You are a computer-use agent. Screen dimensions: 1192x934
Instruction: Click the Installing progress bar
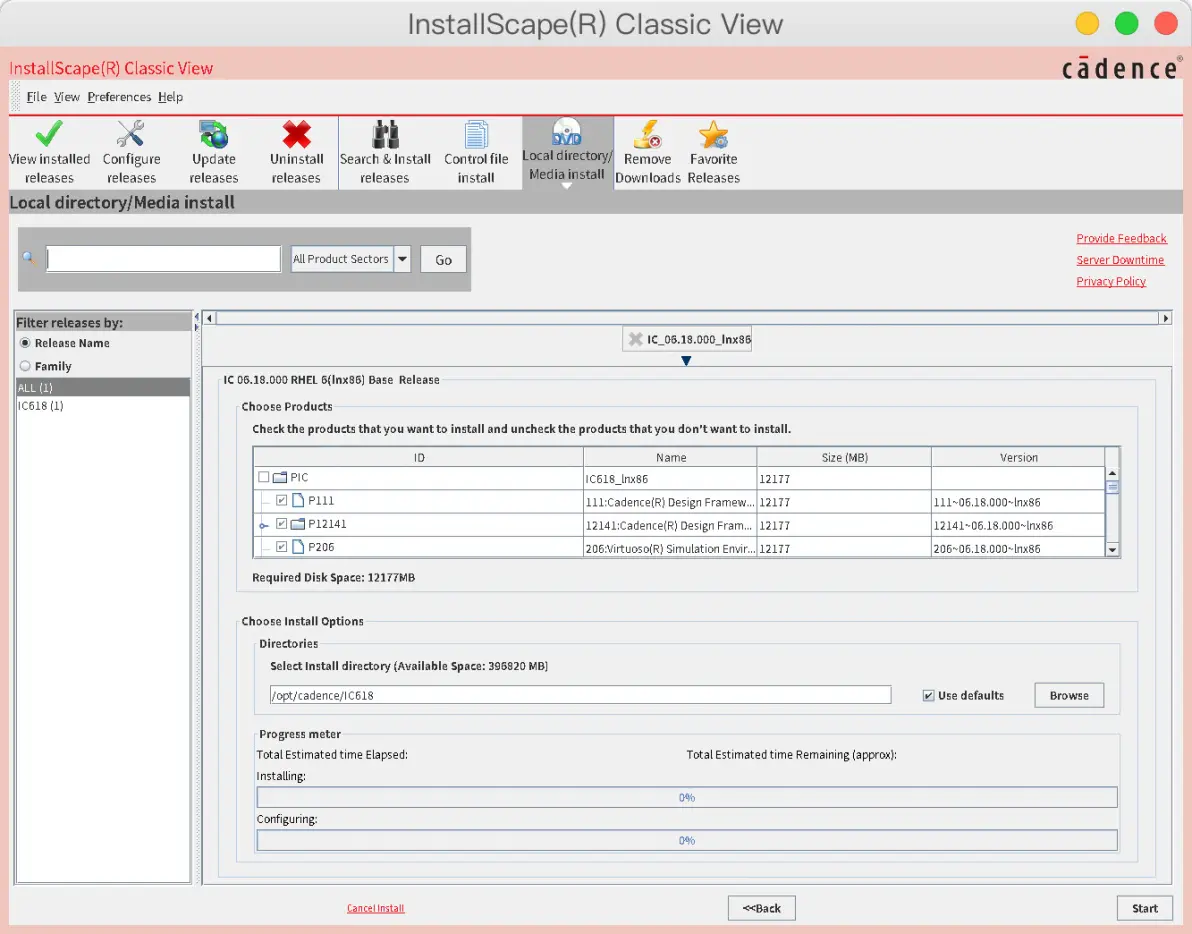click(x=686, y=797)
